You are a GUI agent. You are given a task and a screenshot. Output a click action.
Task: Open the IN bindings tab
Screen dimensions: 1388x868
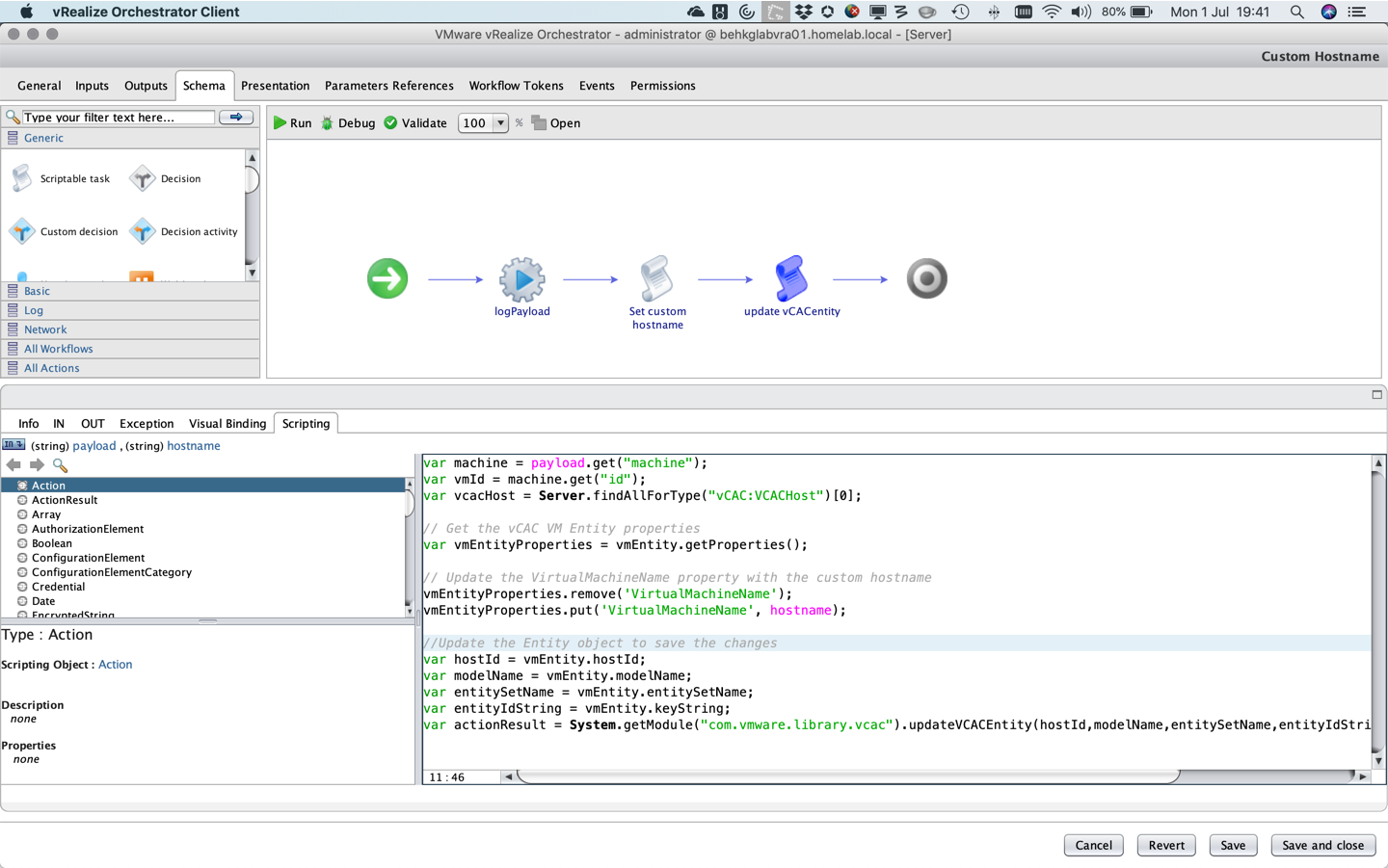59,424
